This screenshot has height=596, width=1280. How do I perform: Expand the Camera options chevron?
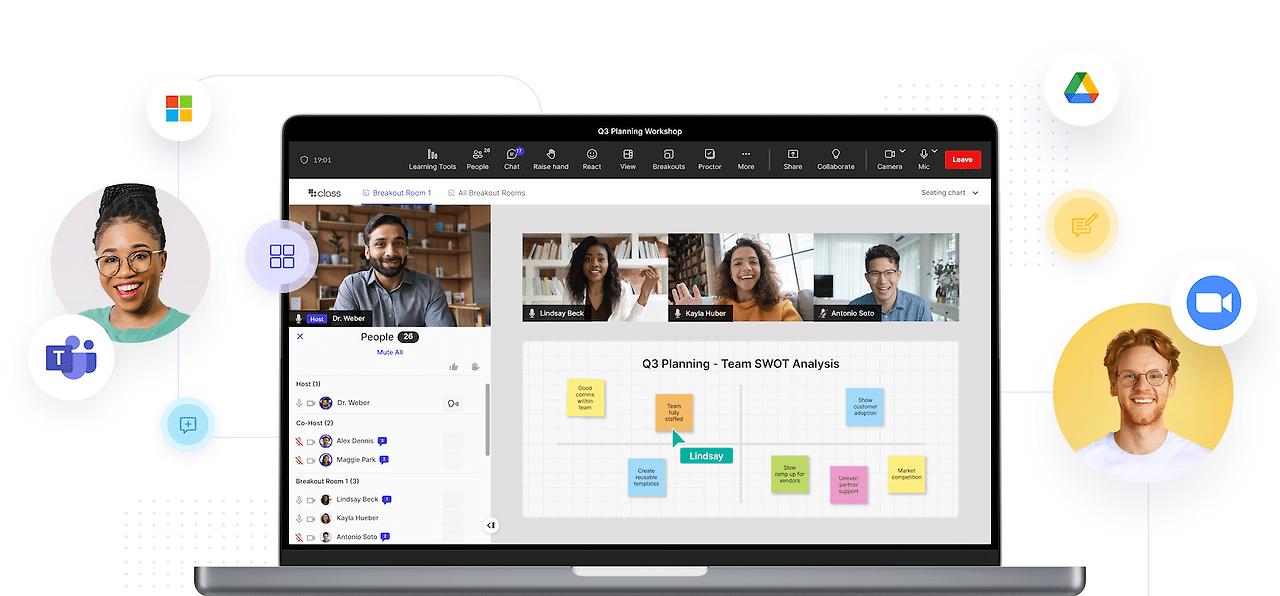(x=902, y=152)
